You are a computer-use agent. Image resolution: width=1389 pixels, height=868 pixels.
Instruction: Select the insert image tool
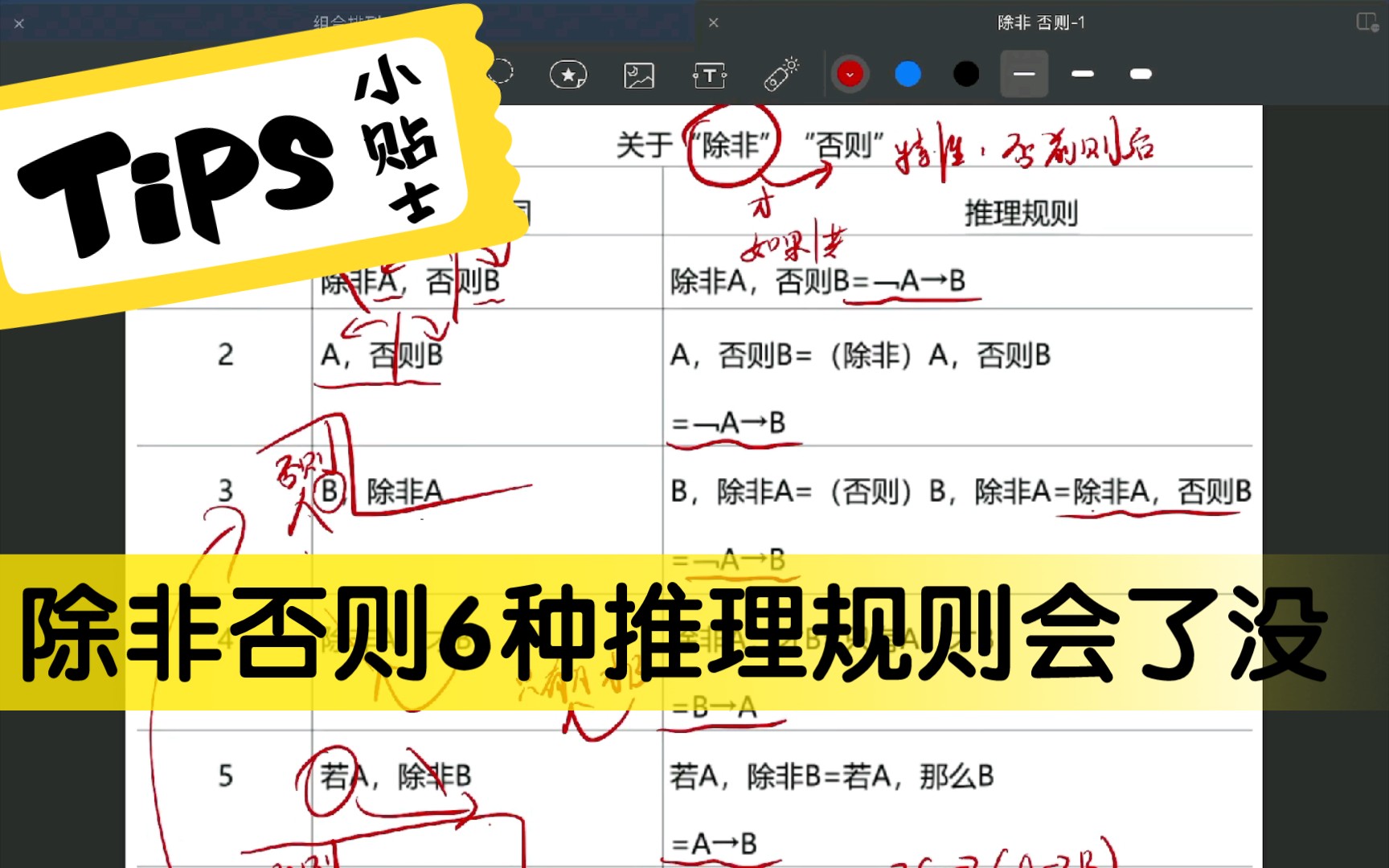[x=639, y=76]
